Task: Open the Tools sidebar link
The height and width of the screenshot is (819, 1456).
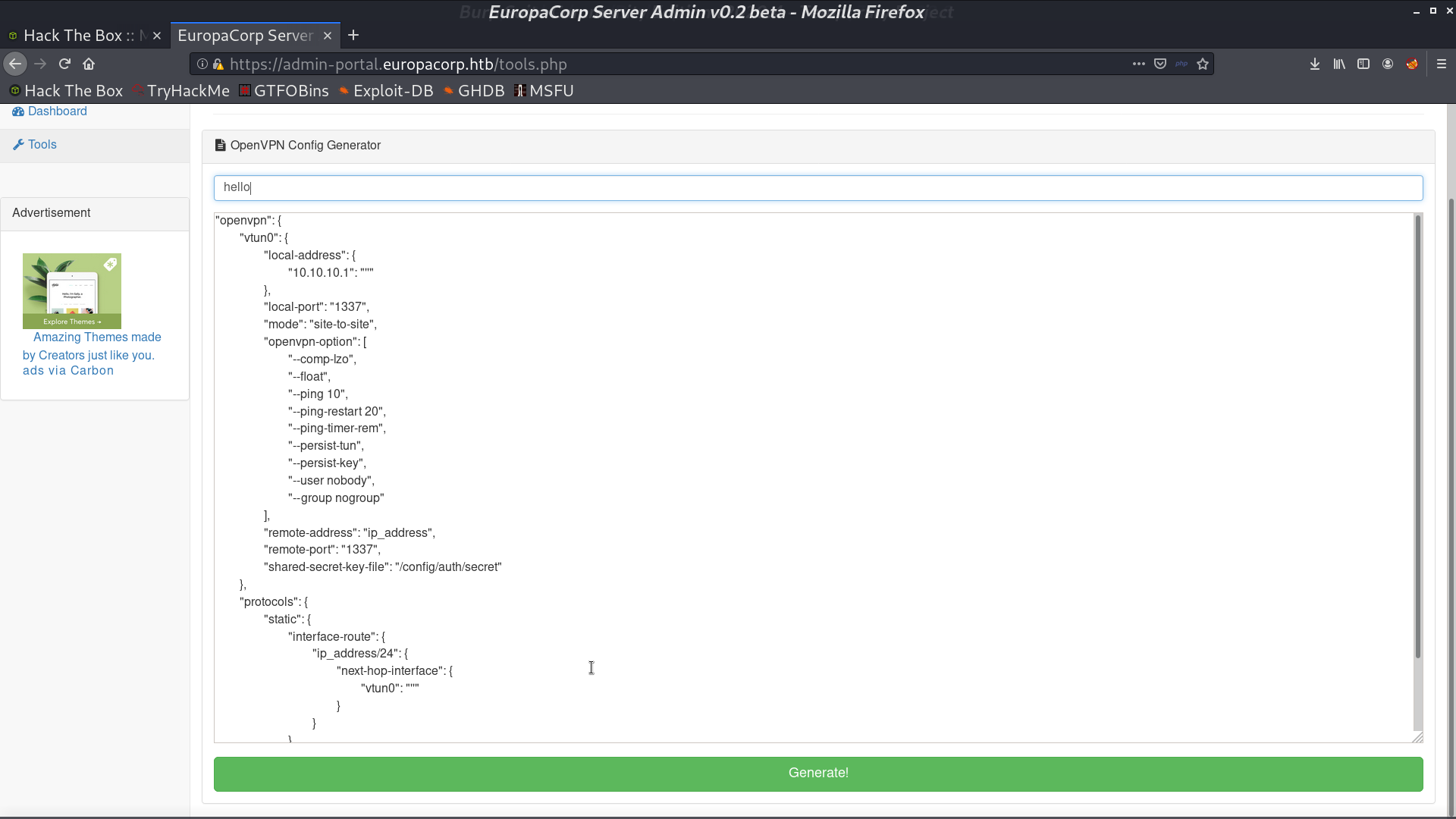Action: [x=42, y=145]
